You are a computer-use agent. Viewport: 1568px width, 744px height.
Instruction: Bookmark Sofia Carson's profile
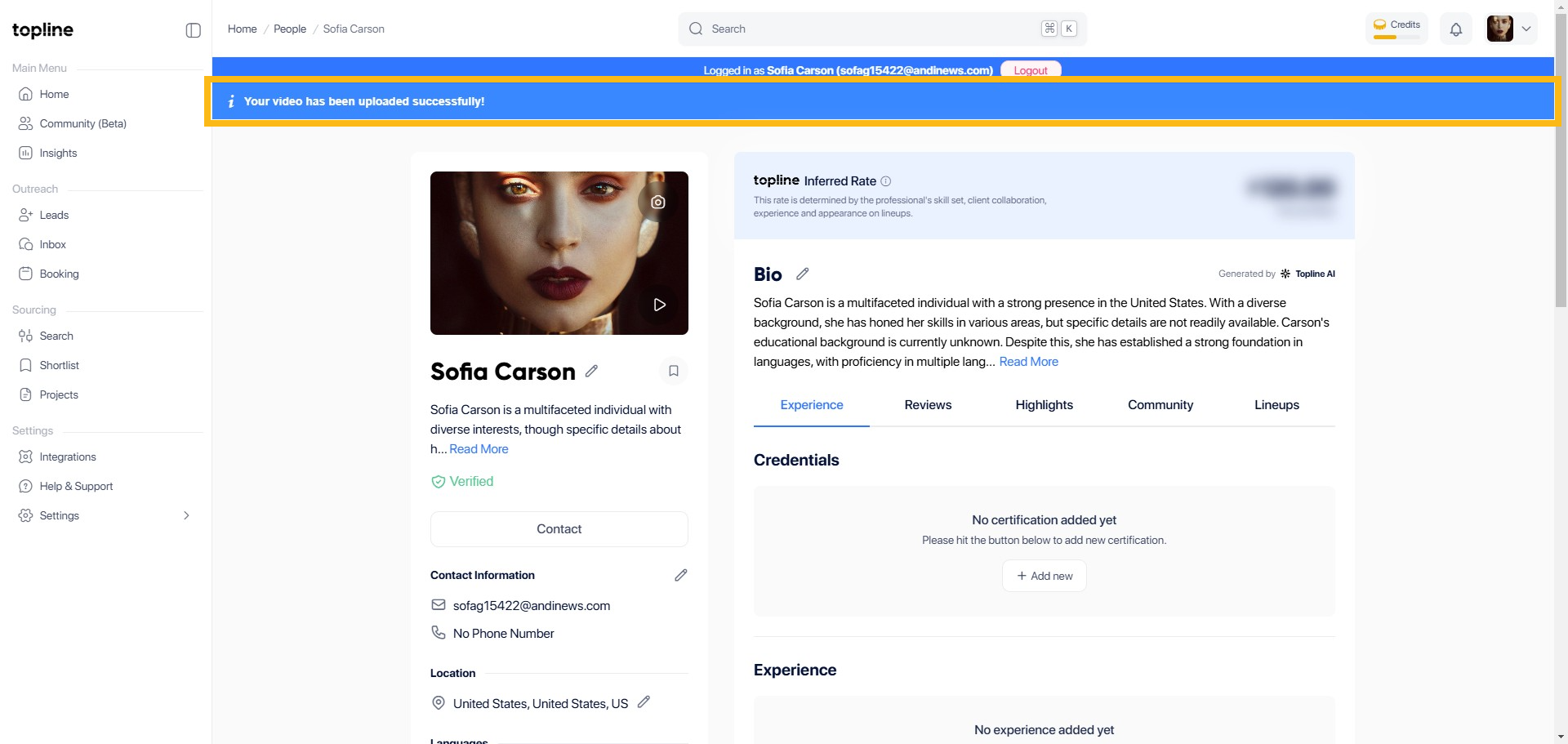click(673, 371)
